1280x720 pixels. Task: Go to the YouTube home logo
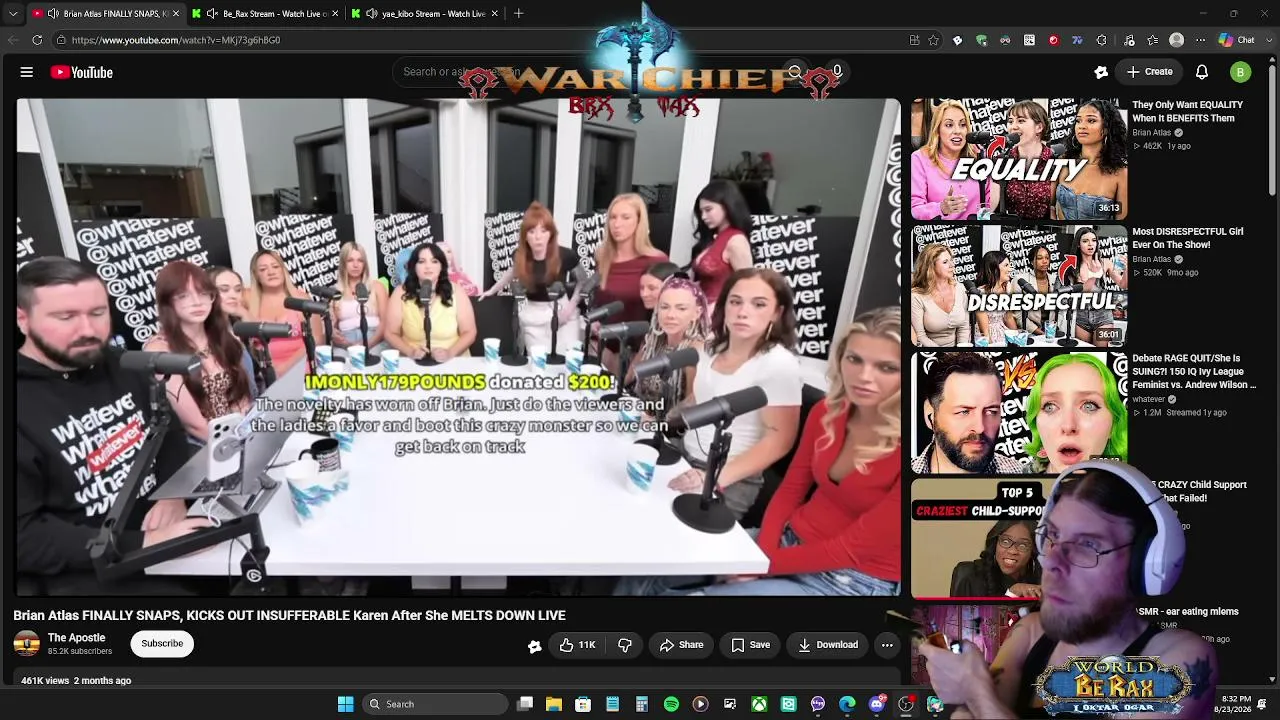point(82,72)
